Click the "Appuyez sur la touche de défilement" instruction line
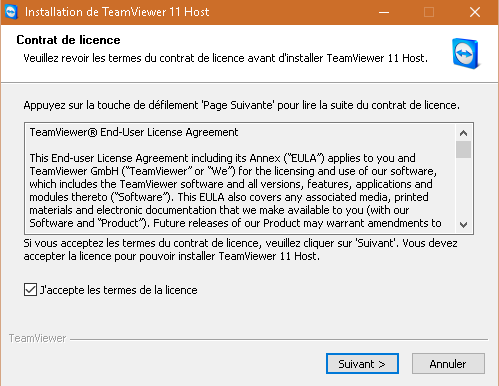 pos(241,105)
